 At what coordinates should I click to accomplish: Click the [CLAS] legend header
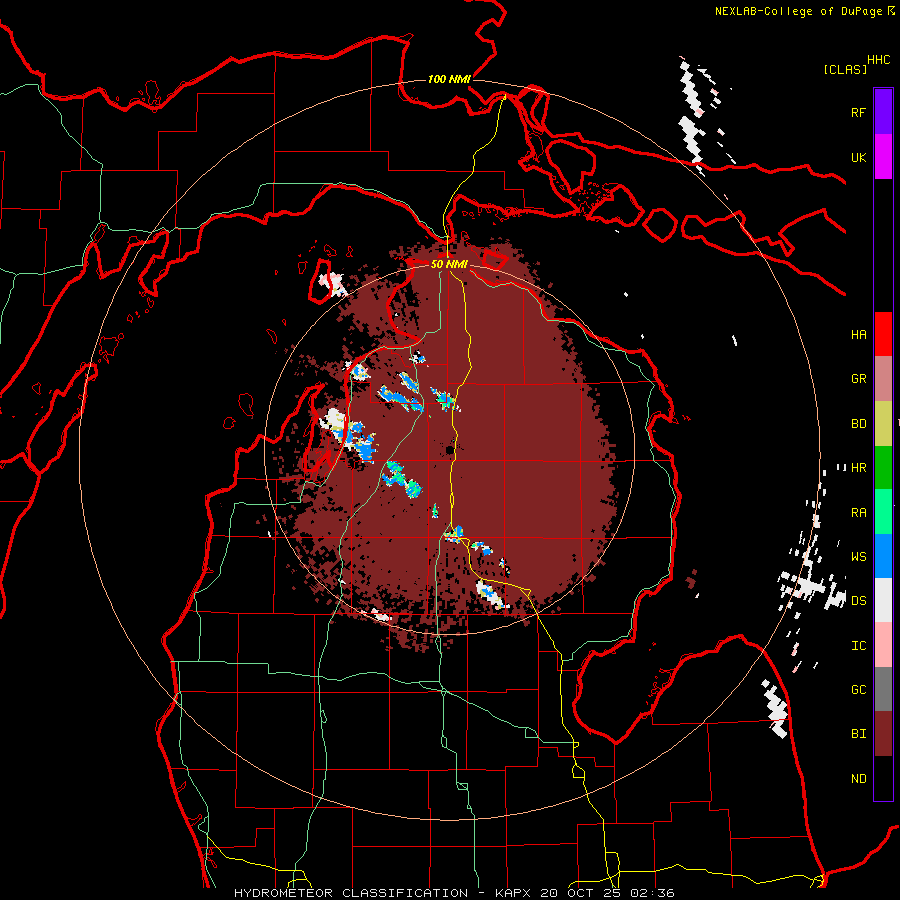click(x=845, y=69)
